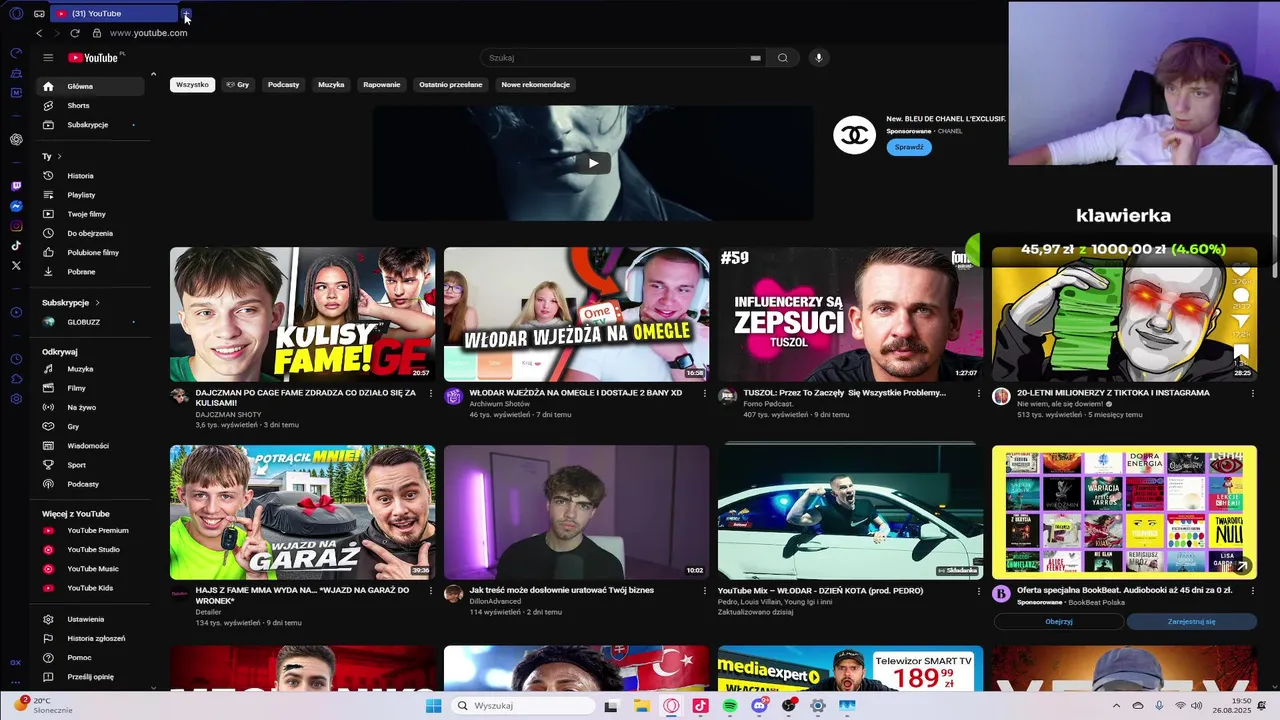Open the YouTube Premium link
Image resolution: width=1280 pixels, height=720 pixels.
90,531
